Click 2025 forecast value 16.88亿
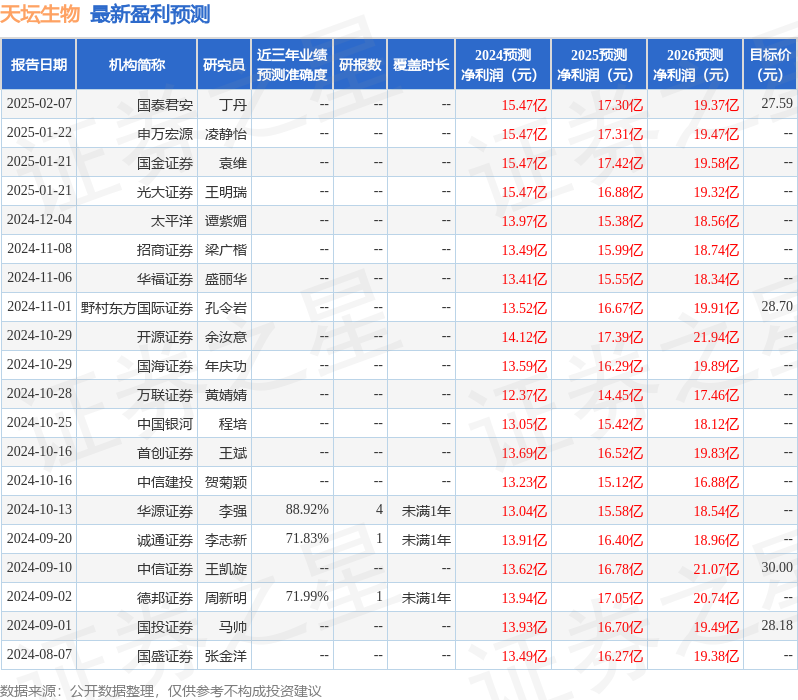 [620, 192]
